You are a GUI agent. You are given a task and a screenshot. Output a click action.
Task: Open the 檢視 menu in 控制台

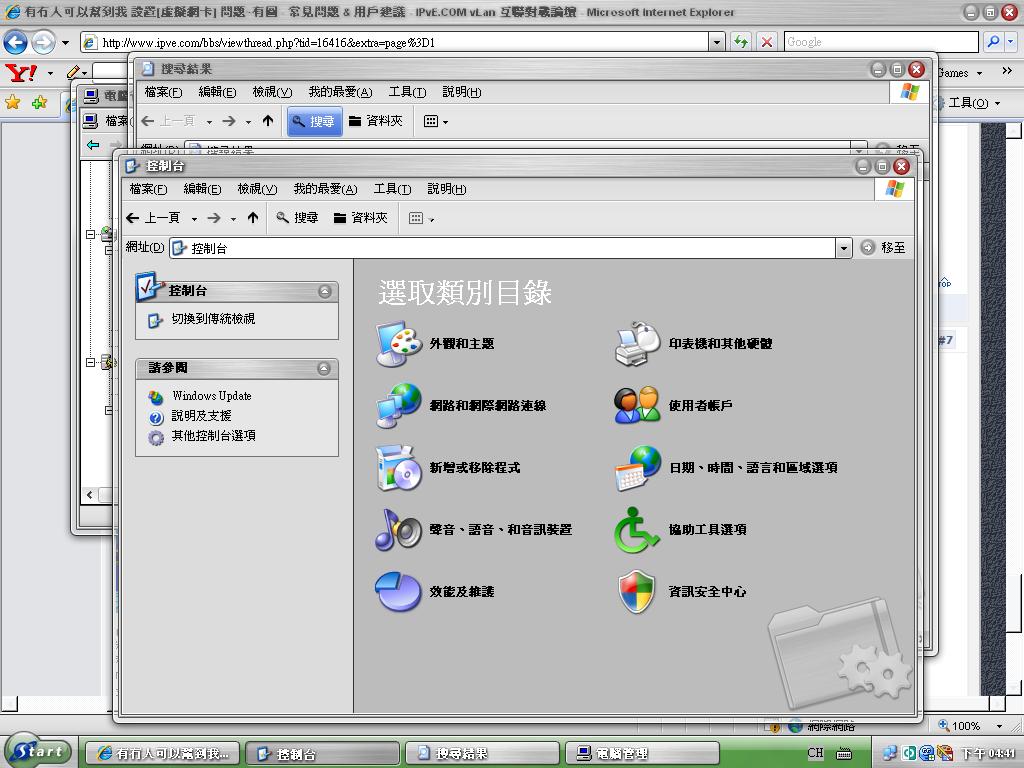click(x=257, y=189)
